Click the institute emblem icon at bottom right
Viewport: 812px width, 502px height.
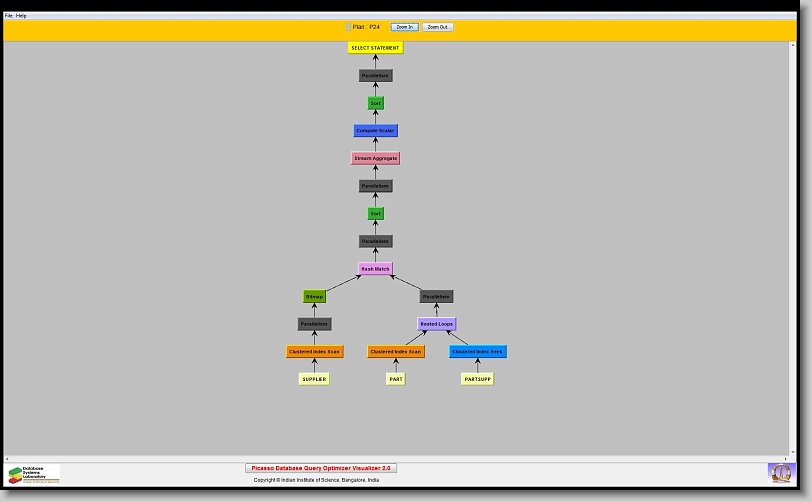779,472
